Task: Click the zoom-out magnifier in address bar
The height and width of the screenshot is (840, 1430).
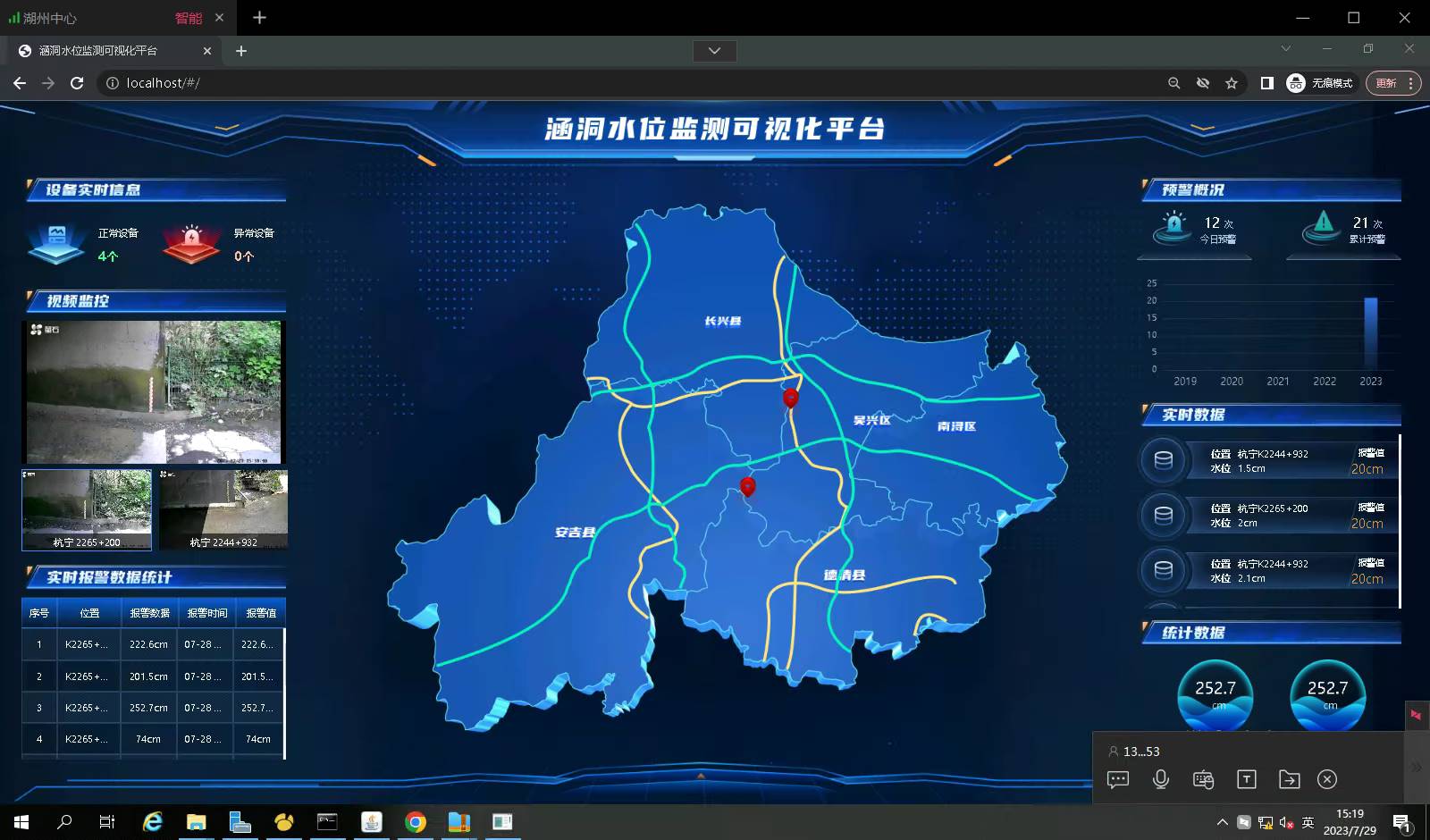Action: click(1174, 83)
